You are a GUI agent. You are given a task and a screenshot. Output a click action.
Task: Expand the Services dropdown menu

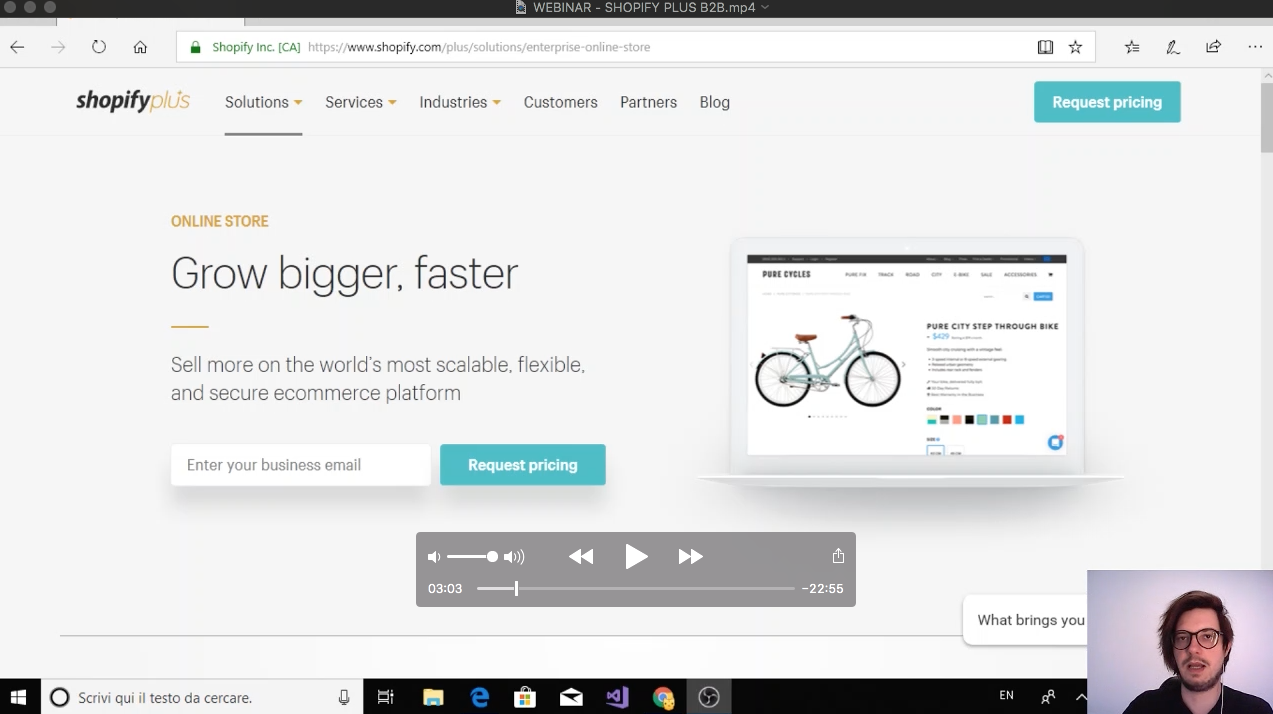pos(361,102)
